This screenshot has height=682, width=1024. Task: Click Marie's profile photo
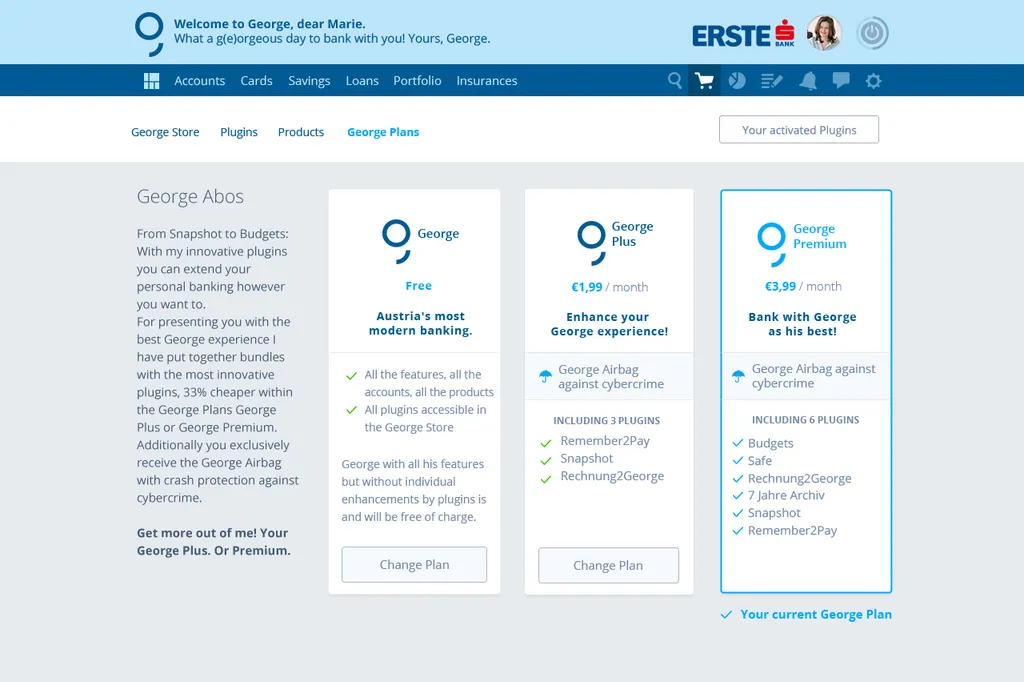coord(824,33)
